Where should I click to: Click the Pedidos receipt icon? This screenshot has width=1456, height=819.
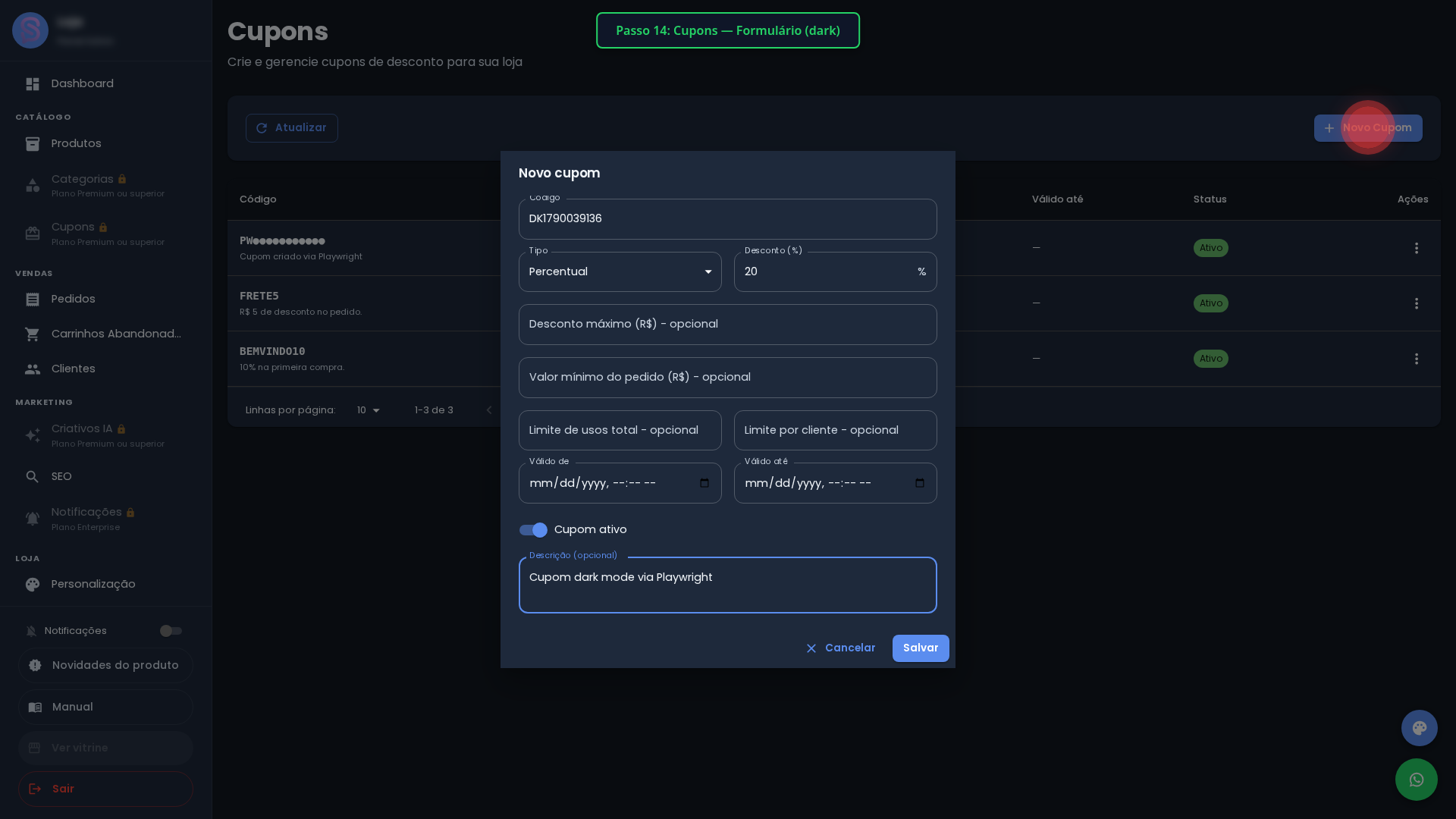tap(33, 300)
